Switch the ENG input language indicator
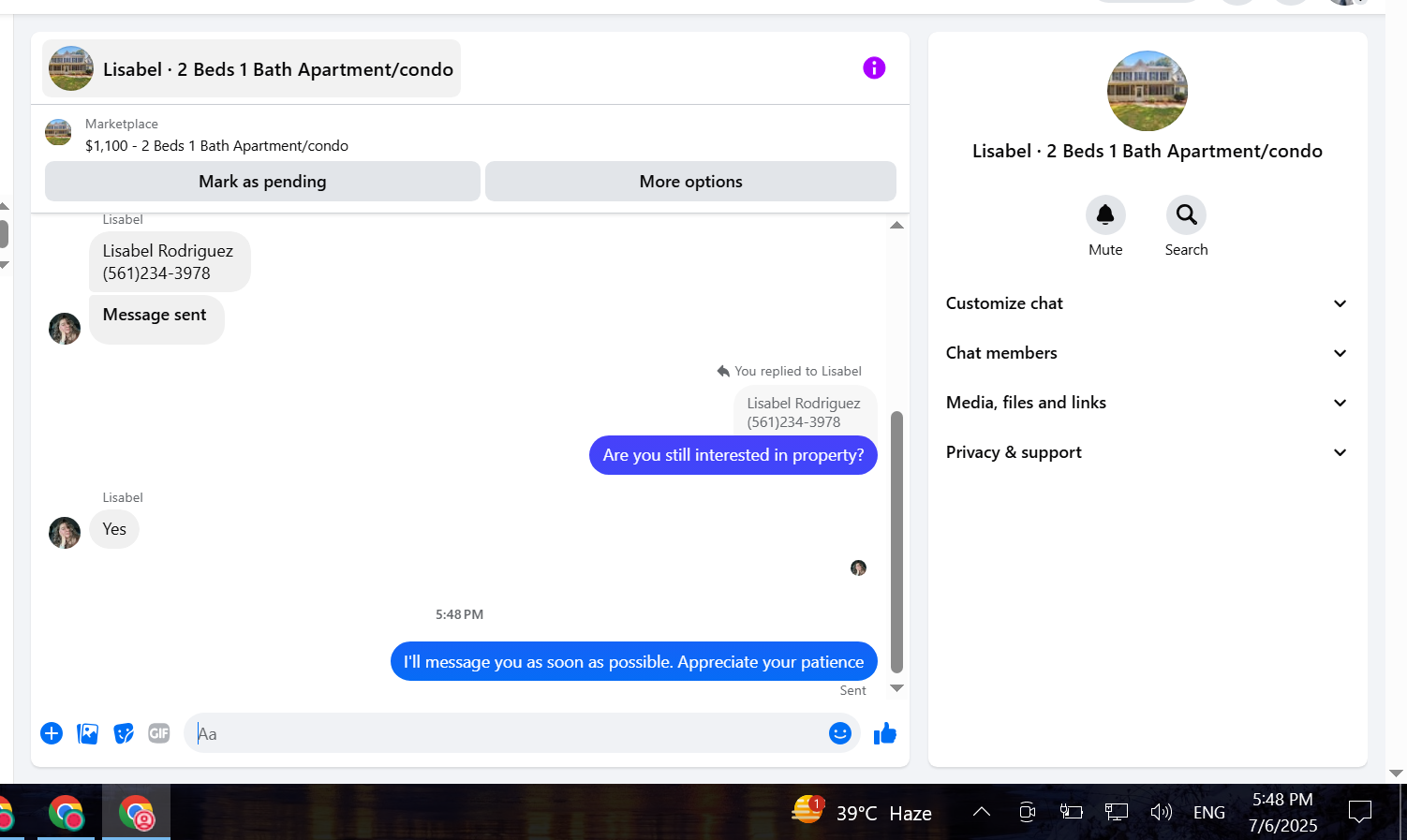The image size is (1407, 840). tap(1209, 813)
